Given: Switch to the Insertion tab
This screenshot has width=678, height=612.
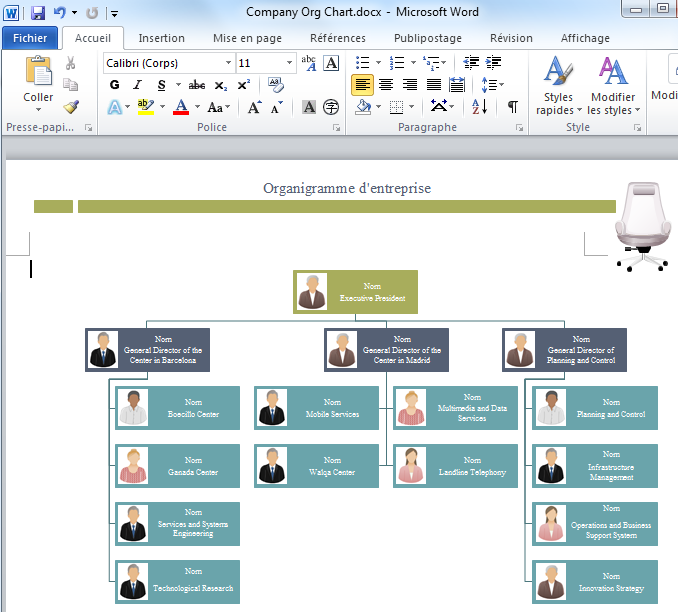Looking at the screenshot, I should click(161, 38).
